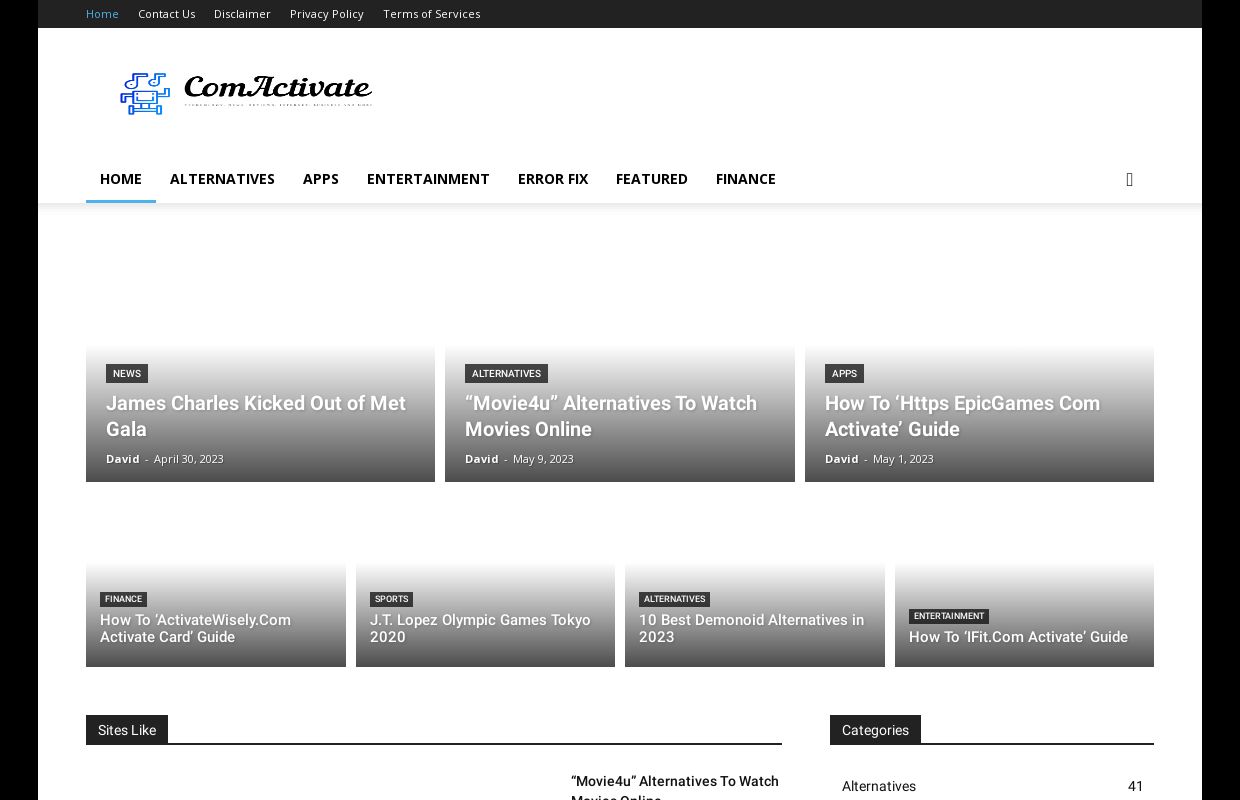The image size is (1240, 800).
Task: Open featured Movie4u Alternatives article headline
Action: point(611,416)
